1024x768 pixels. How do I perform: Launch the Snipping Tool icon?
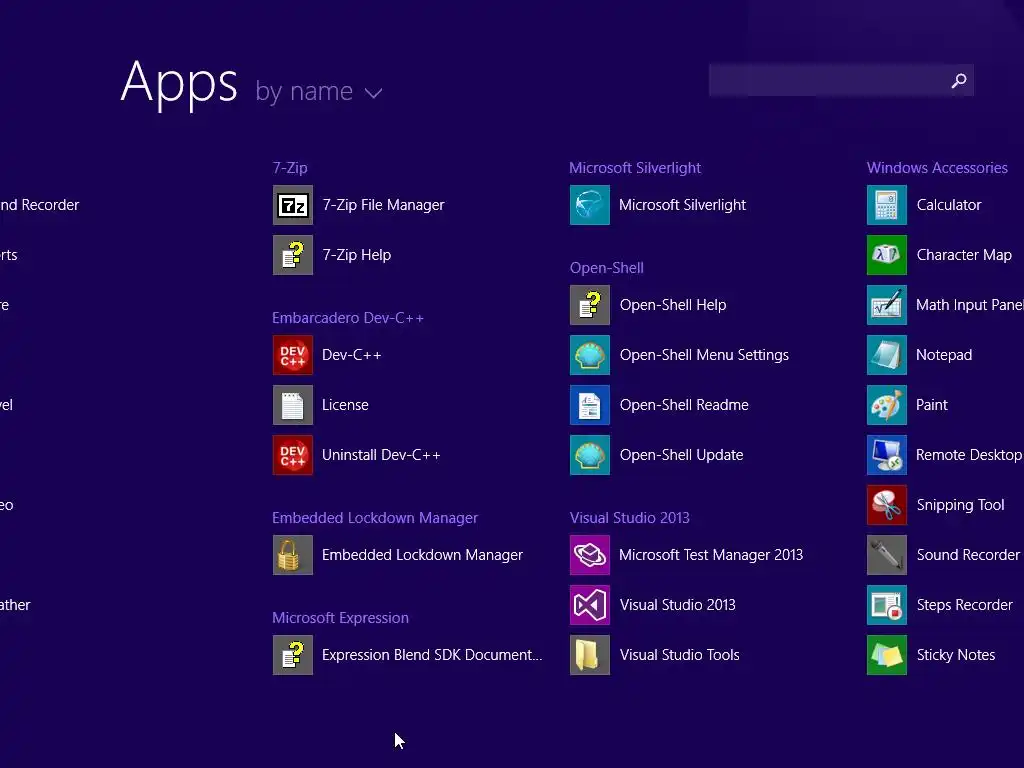[x=887, y=505]
